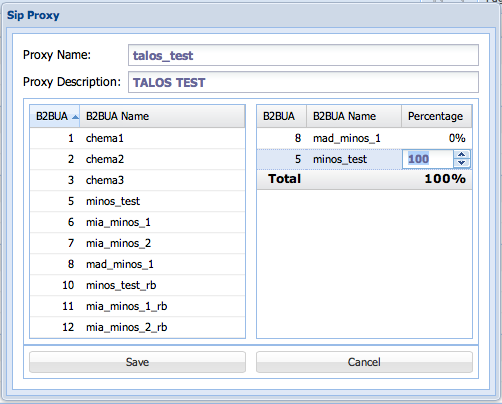Select the percentage input showing 100
Image resolution: width=502 pixels, height=404 pixels.
pyautogui.click(x=428, y=159)
